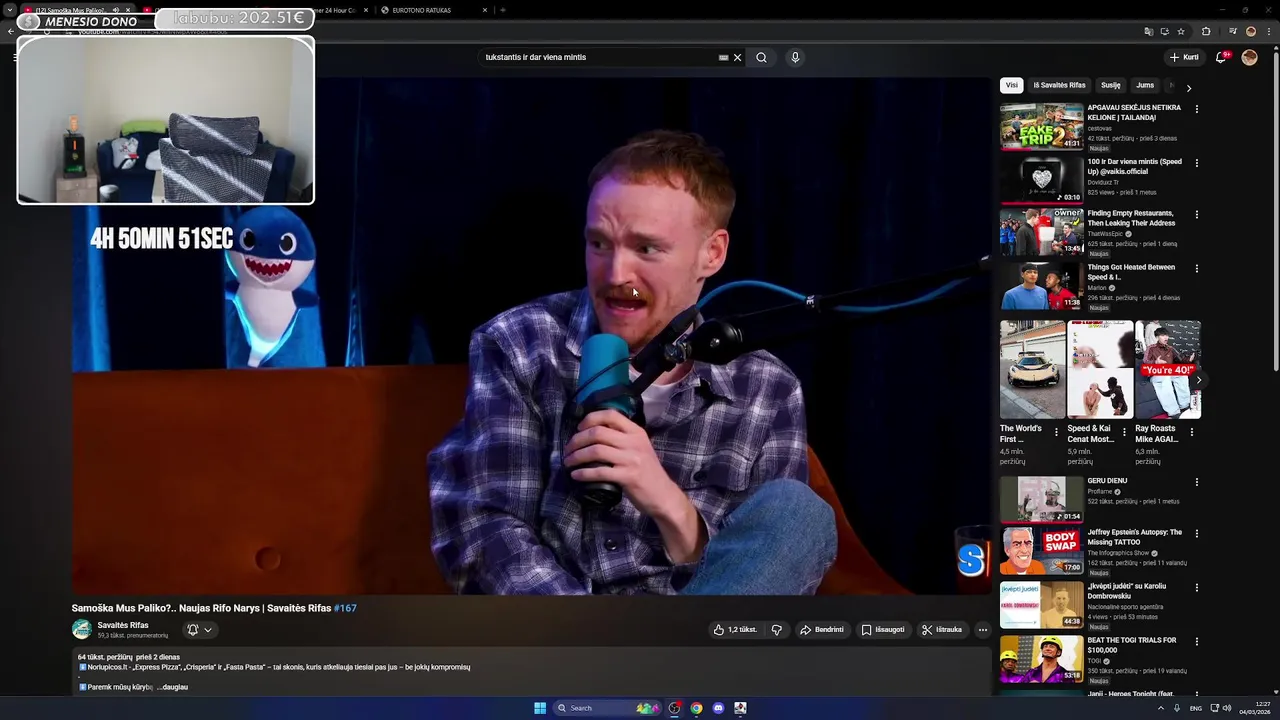Open APGAVAU SEKĖJUS video thumbnail
1280x720 pixels.
[x=1041, y=126]
